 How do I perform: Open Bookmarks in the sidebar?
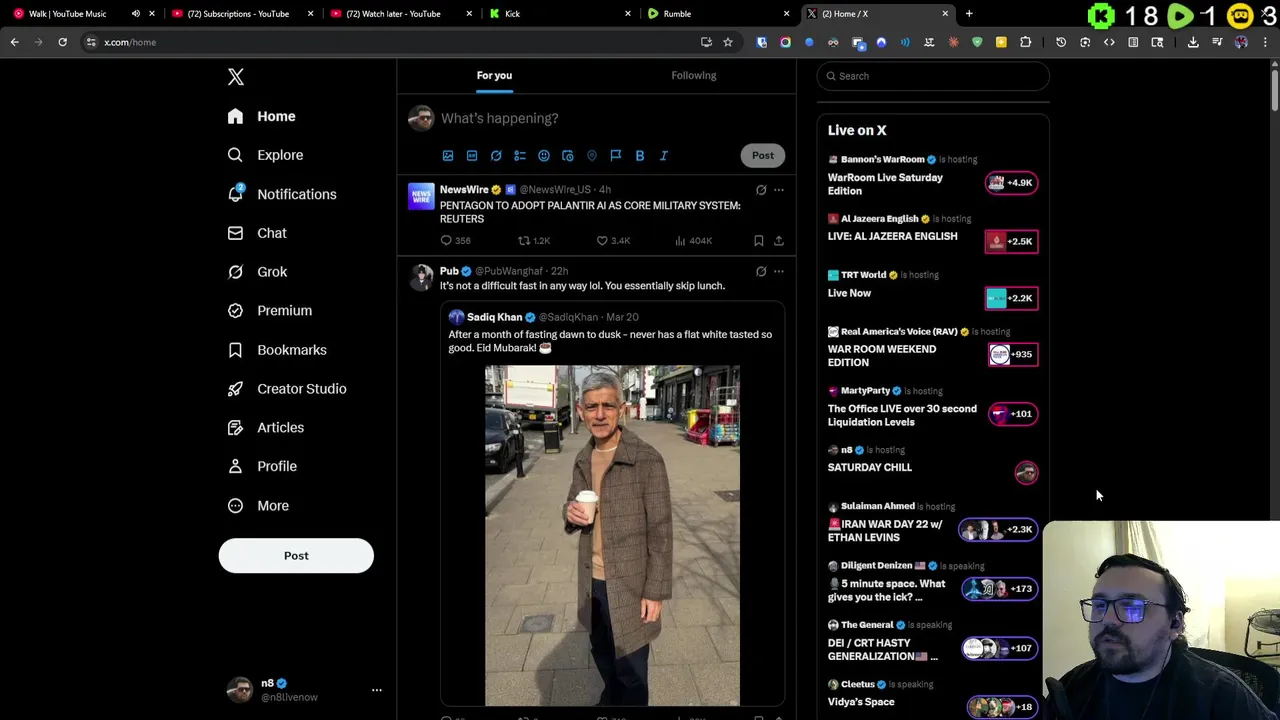pyautogui.click(x=277, y=350)
